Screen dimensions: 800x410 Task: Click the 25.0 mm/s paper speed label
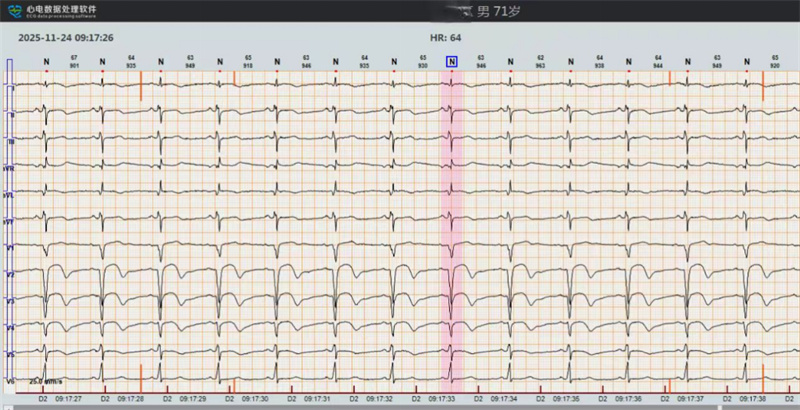coord(47,381)
